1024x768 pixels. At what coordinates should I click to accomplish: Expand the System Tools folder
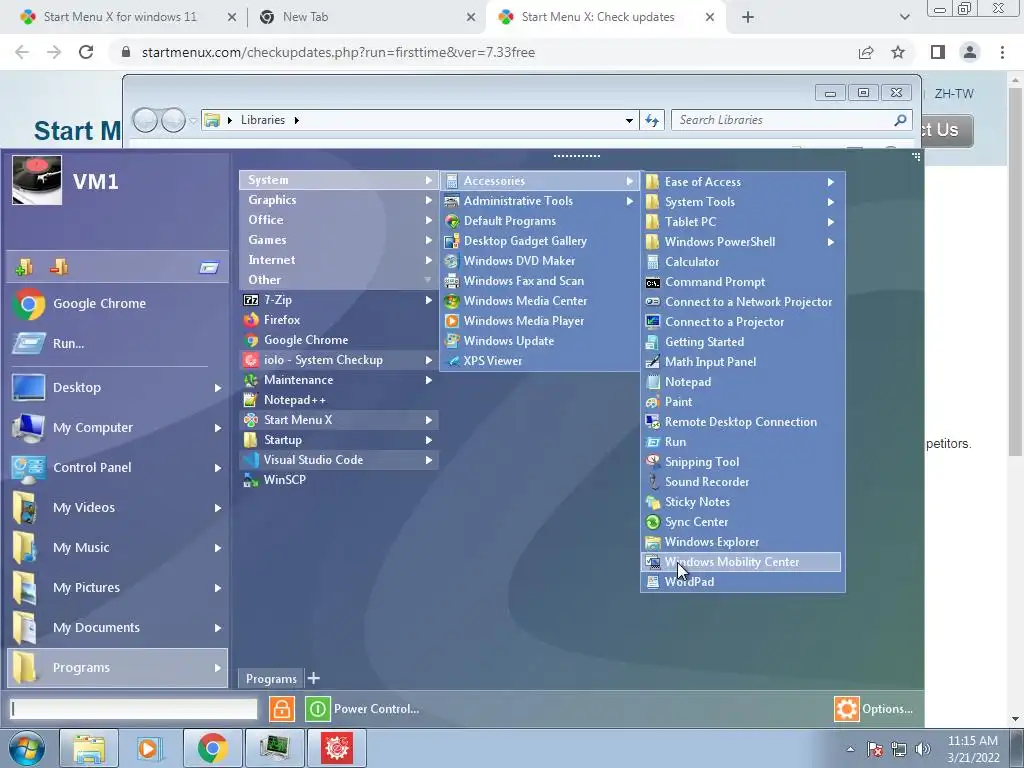(x=742, y=202)
